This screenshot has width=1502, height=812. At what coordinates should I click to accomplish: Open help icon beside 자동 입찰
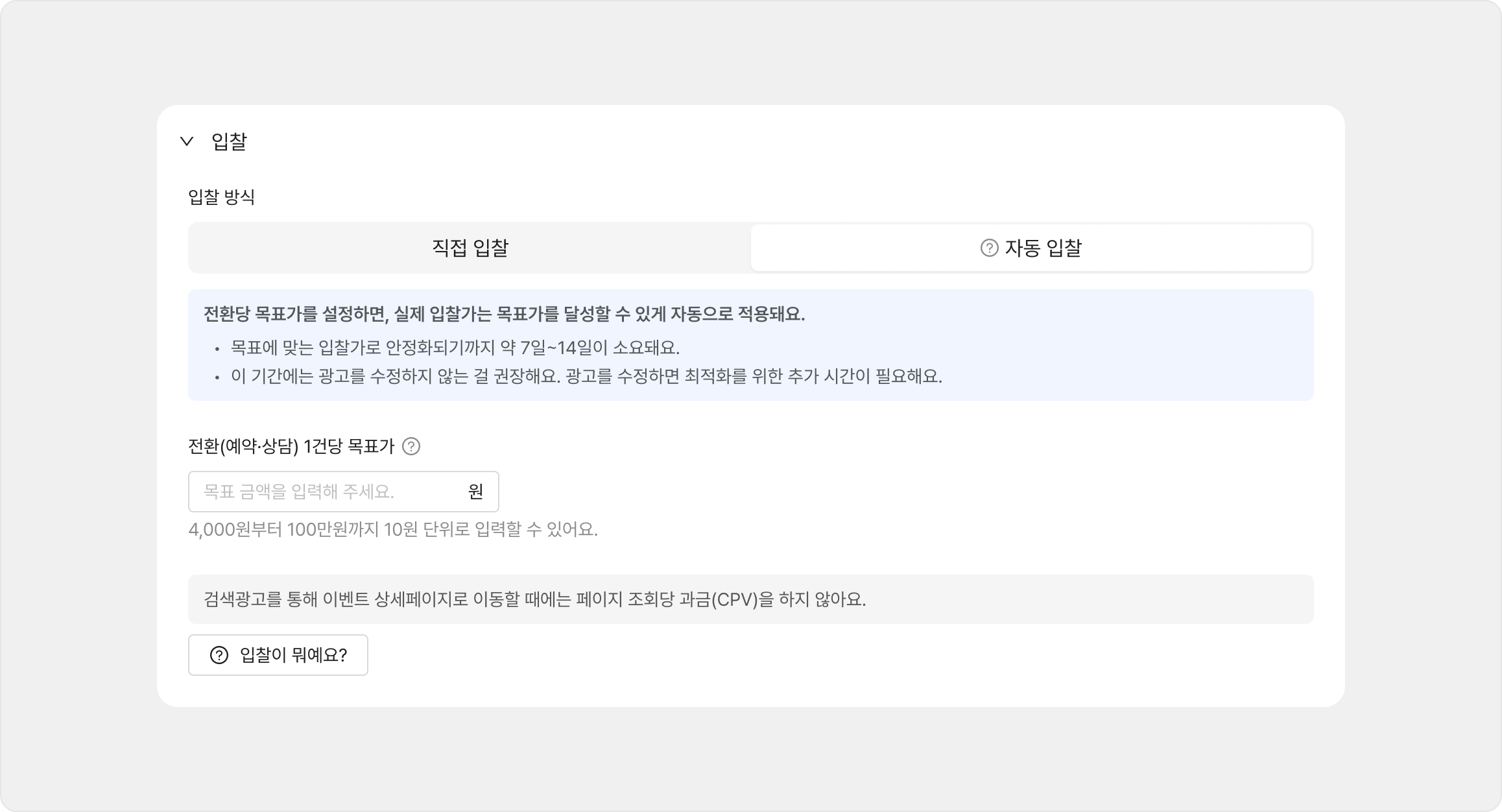(989, 248)
